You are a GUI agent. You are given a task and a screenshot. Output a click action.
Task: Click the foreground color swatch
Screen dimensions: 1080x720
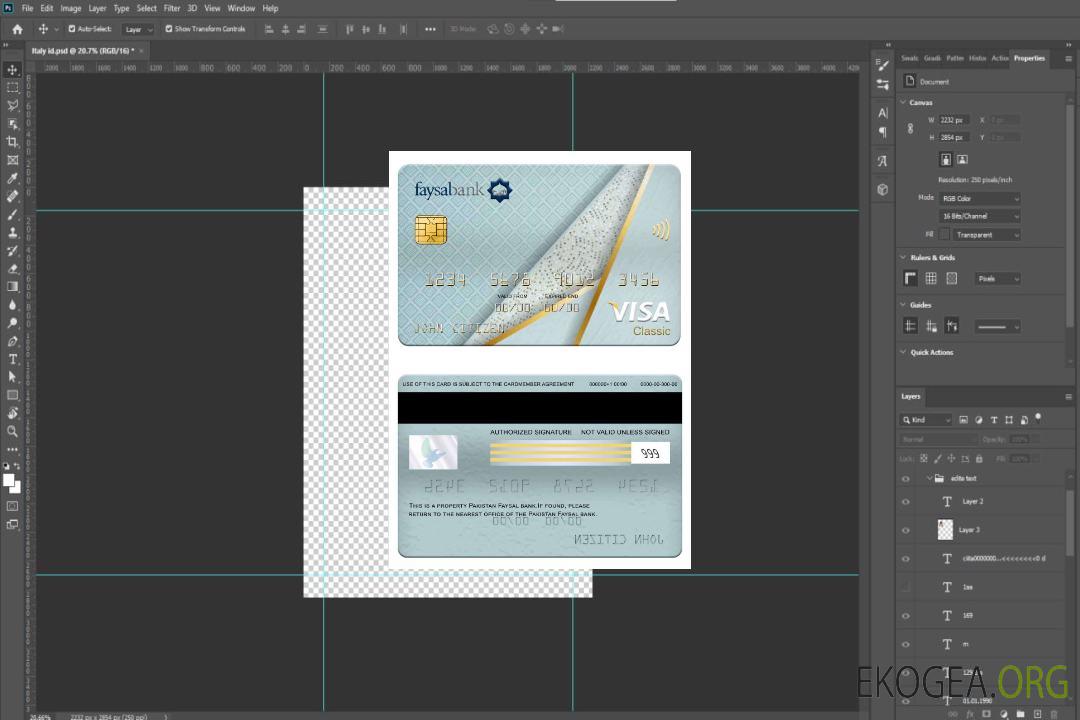pos(9,480)
